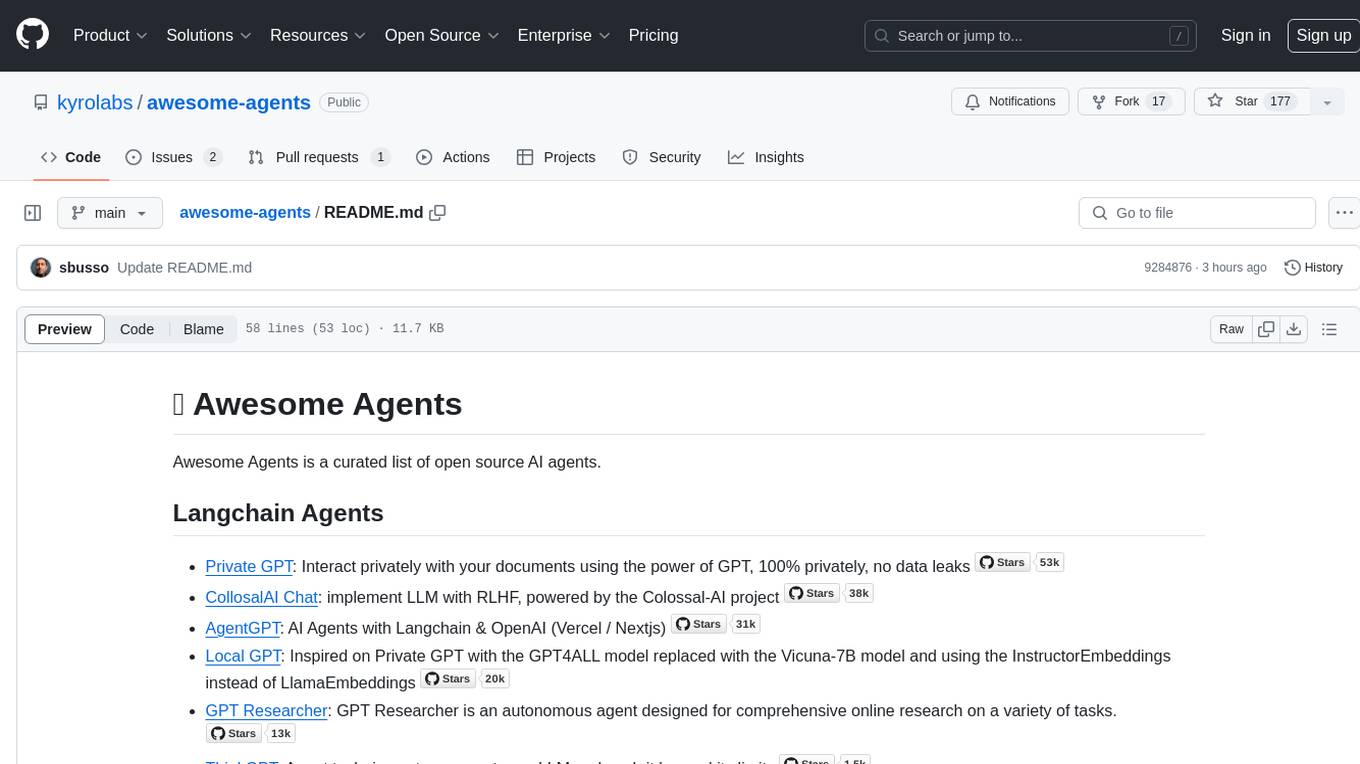Click the Fork count 17
The image size is (1360, 764).
tap(1159, 102)
